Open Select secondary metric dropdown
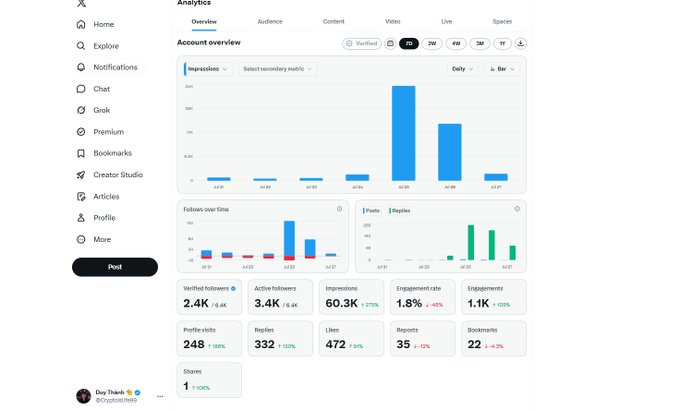The width and height of the screenshot is (680, 410). 278,69
